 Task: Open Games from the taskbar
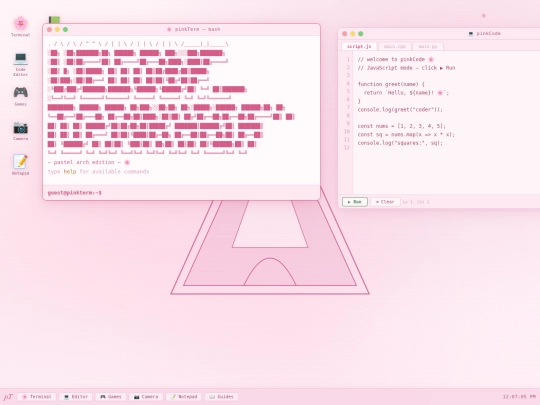(111, 397)
